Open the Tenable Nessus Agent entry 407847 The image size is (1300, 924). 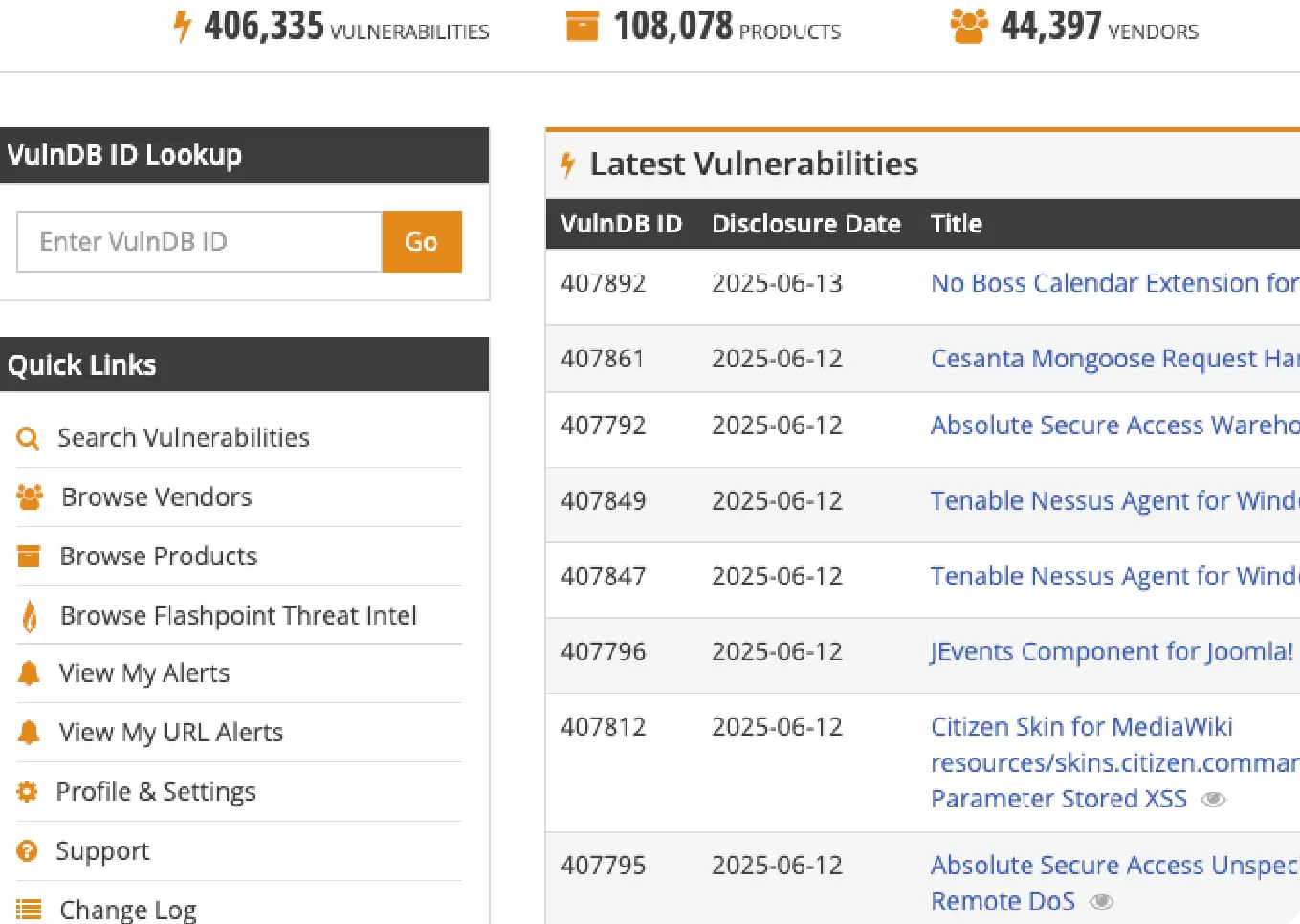pyautogui.click(x=1114, y=576)
